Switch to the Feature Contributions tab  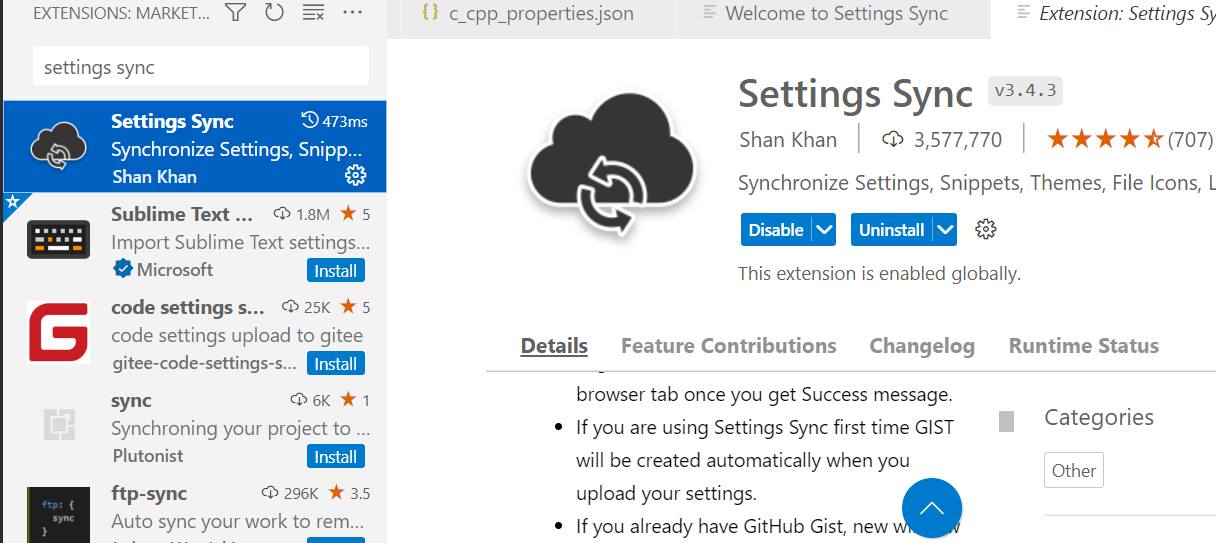point(728,346)
